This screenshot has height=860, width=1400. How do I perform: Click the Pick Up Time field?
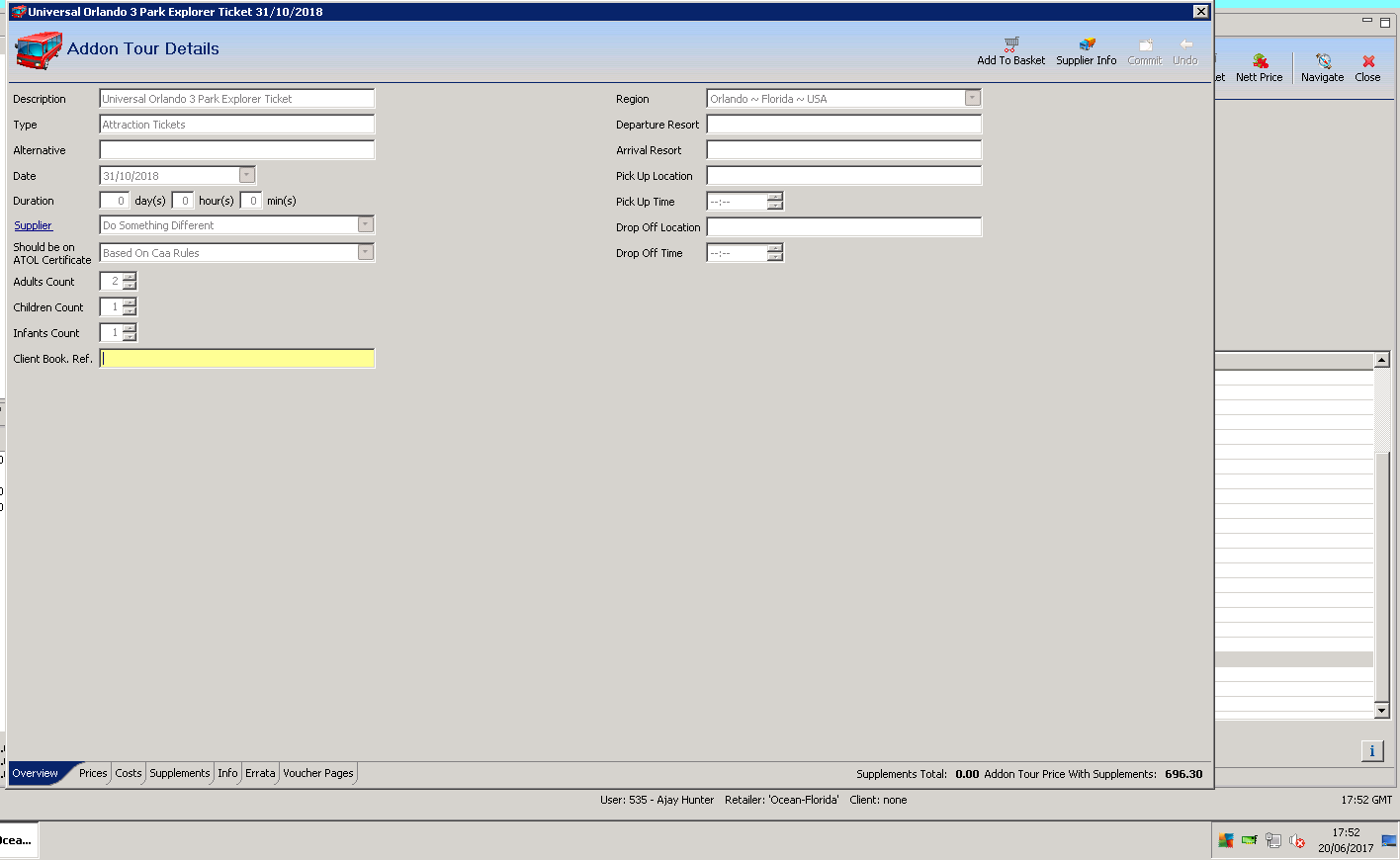tap(738, 202)
